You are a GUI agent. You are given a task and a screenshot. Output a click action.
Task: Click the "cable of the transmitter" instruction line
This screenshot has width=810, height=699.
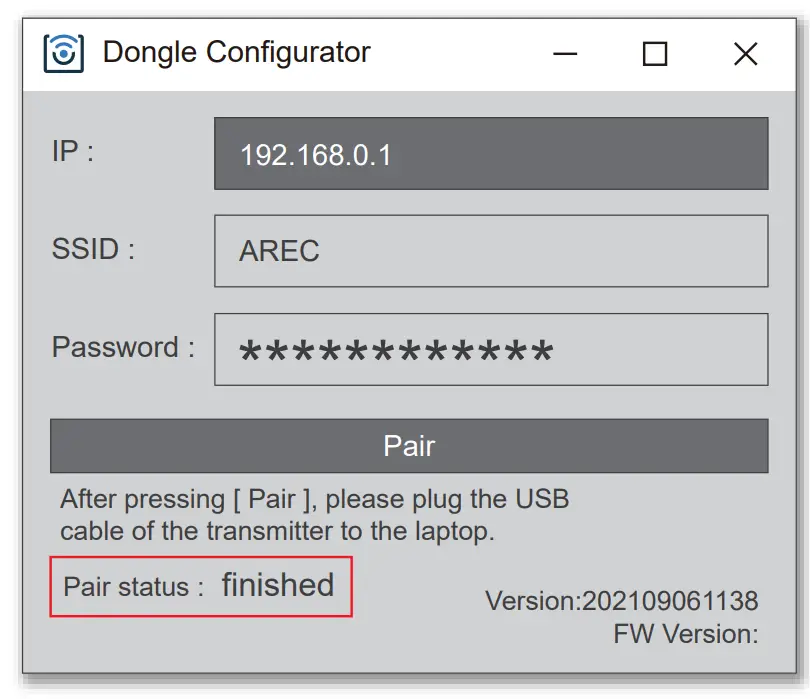(277, 531)
